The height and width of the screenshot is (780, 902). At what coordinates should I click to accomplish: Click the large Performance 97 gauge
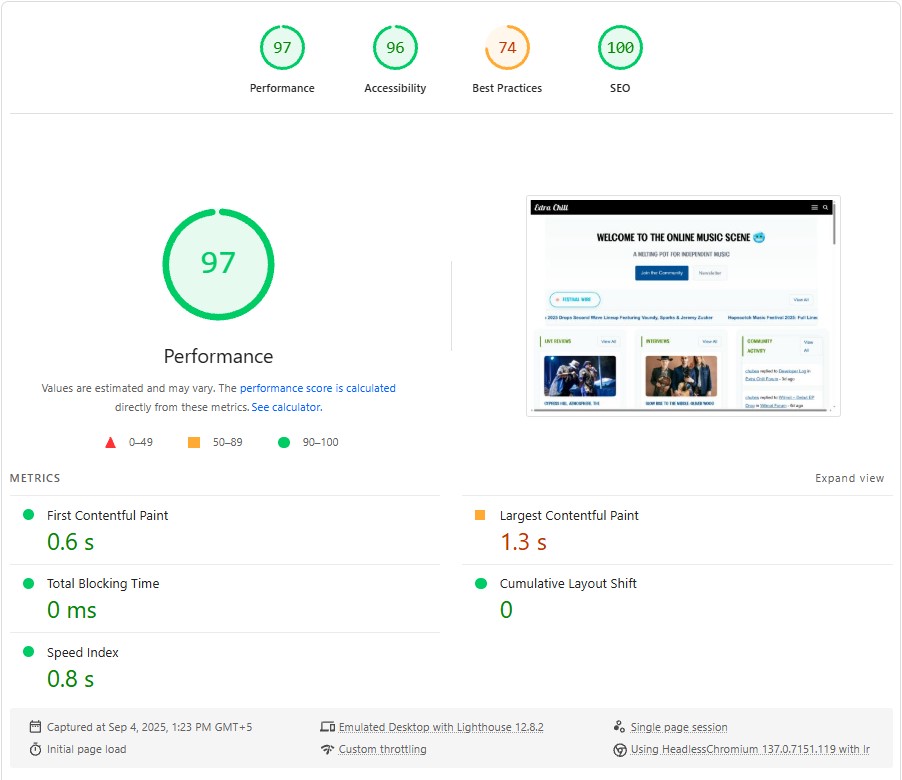coord(218,264)
